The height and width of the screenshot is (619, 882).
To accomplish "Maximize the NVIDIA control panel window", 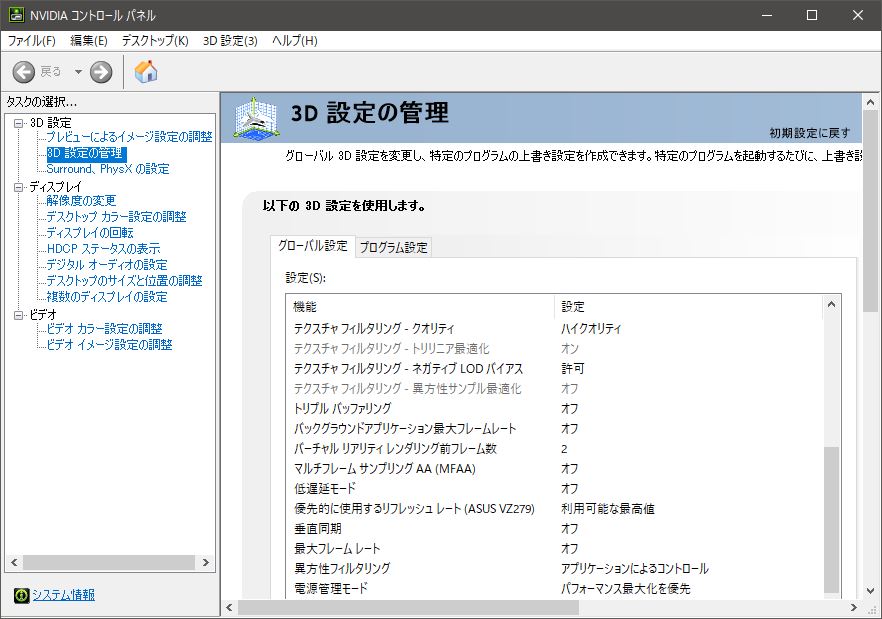I will click(812, 15).
